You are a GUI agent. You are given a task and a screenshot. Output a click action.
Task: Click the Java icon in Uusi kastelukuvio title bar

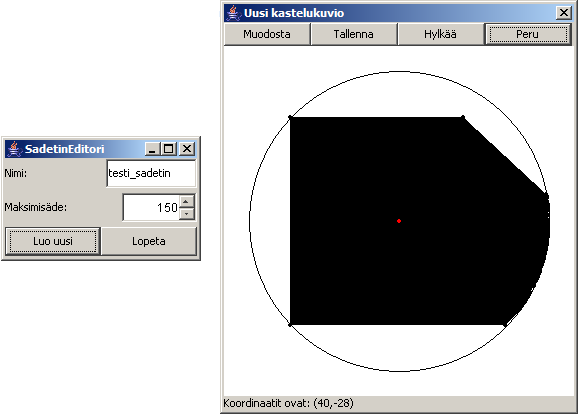click(233, 13)
